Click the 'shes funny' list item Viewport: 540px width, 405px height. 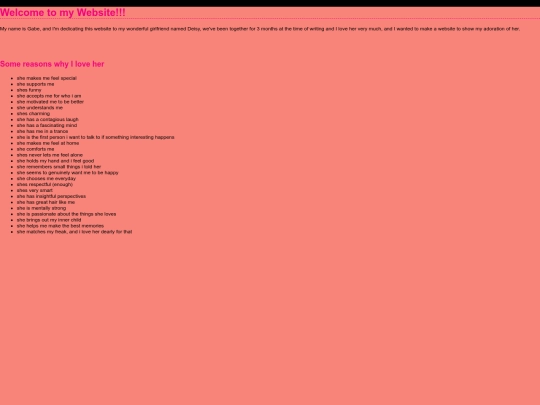pos(29,90)
